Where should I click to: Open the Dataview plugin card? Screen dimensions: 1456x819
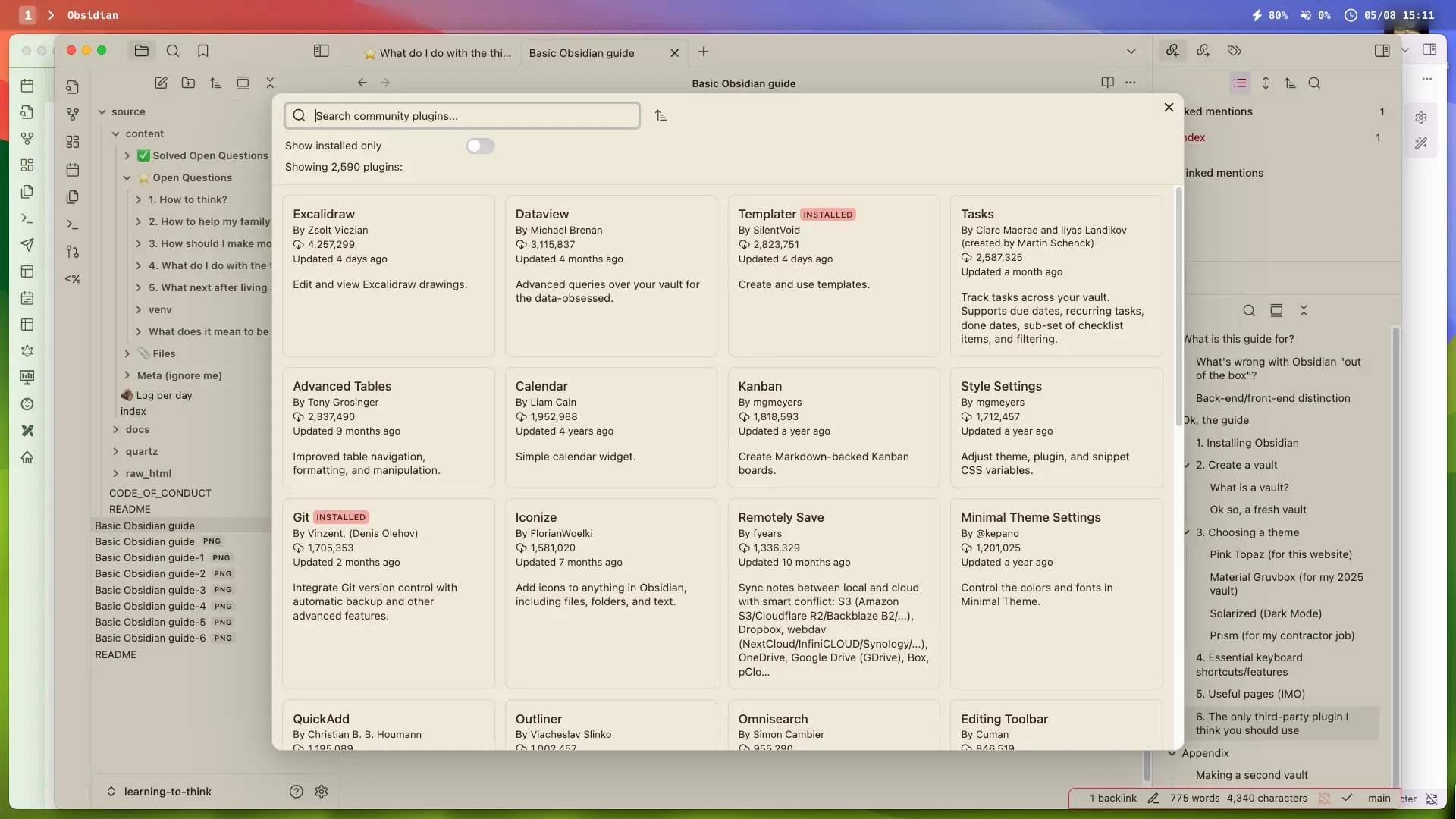click(610, 276)
